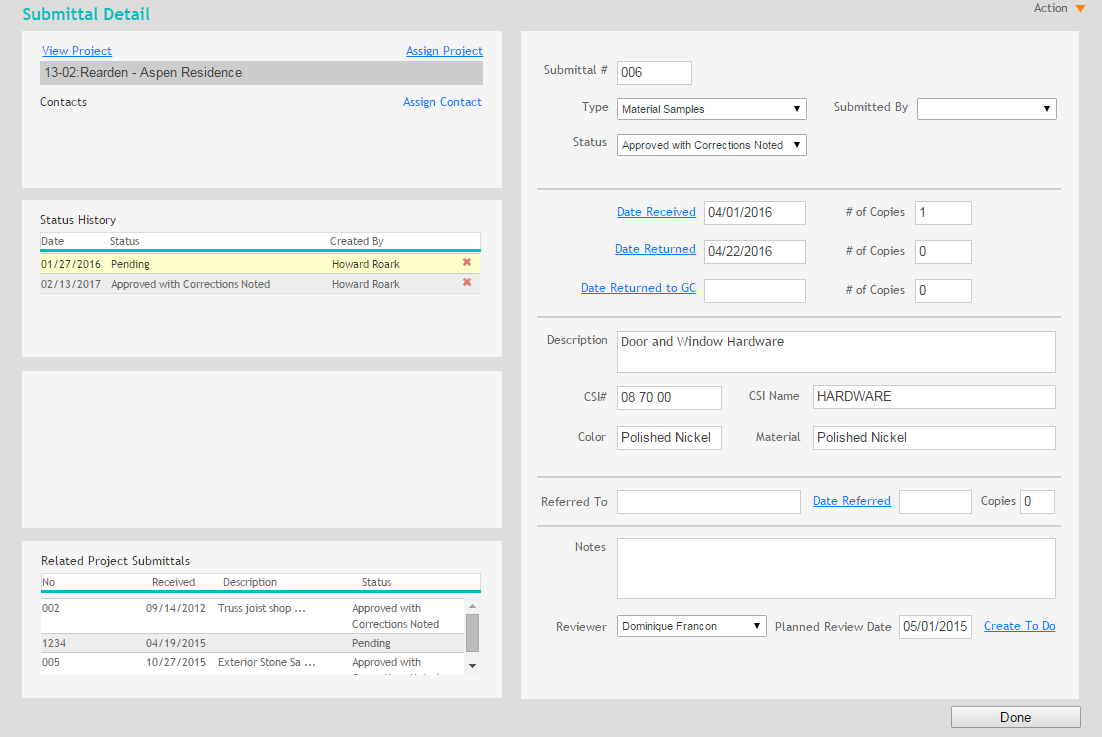Click the Notes text area
Viewport: 1102px width, 737px height.
(836, 568)
